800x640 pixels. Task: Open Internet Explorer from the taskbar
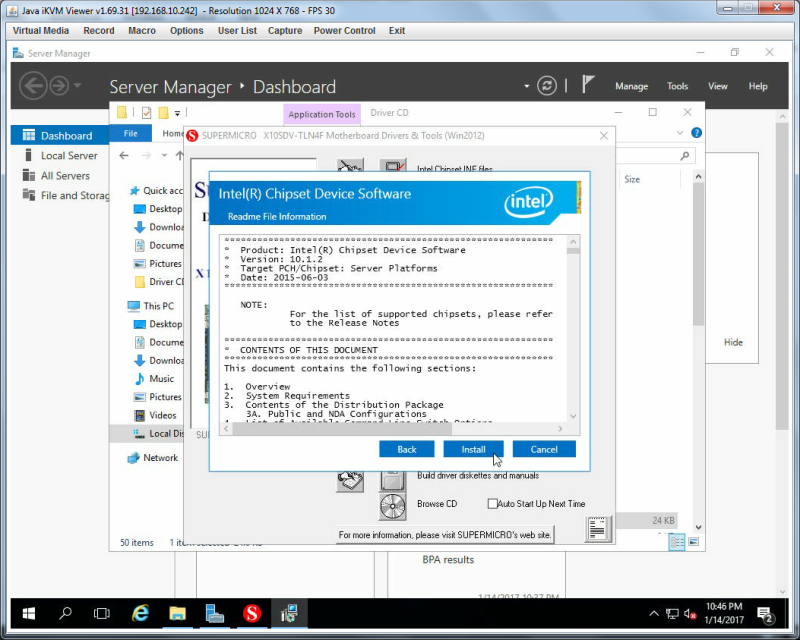[x=140, y=613]
